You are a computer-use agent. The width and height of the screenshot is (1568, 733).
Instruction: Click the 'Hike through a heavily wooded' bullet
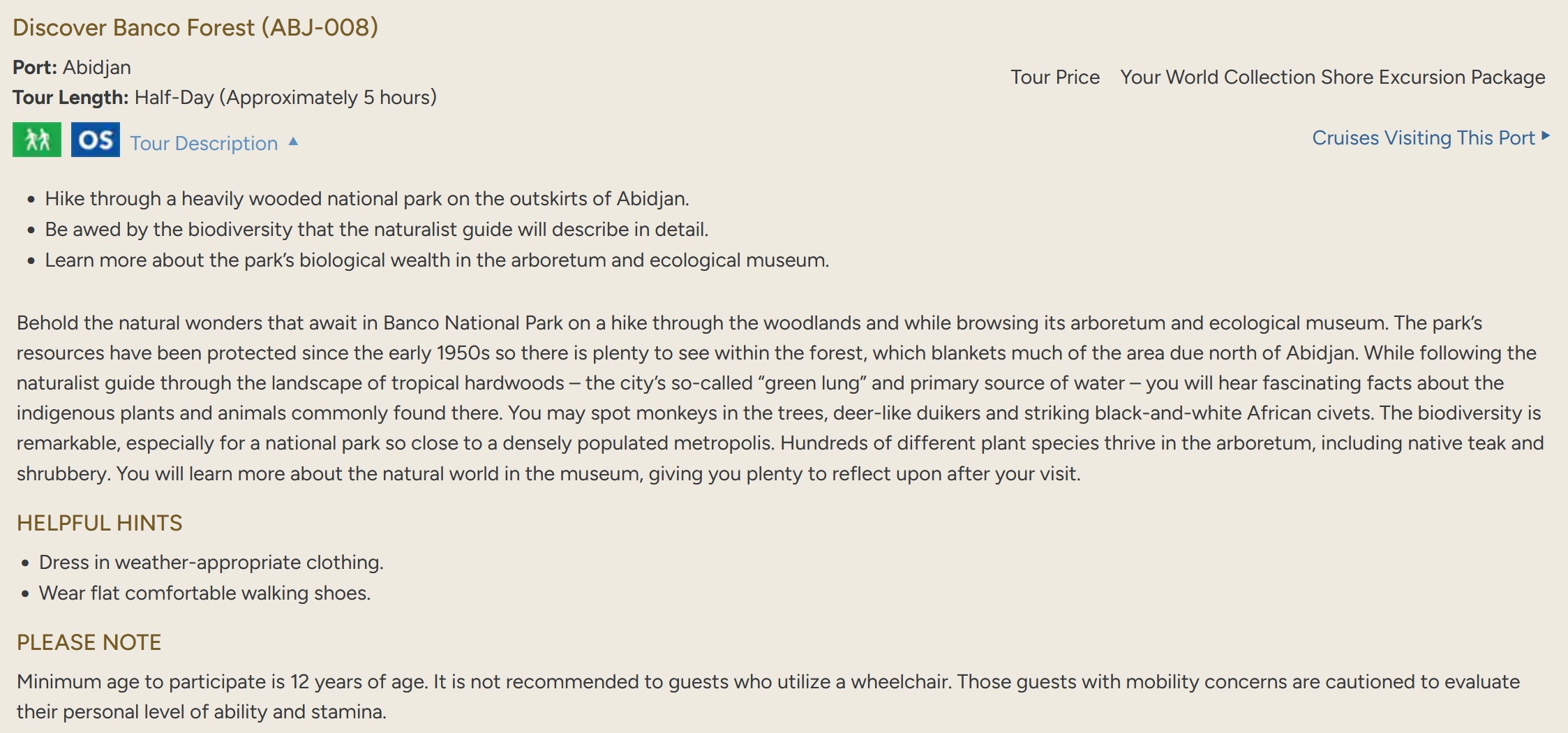coord(367,199)
